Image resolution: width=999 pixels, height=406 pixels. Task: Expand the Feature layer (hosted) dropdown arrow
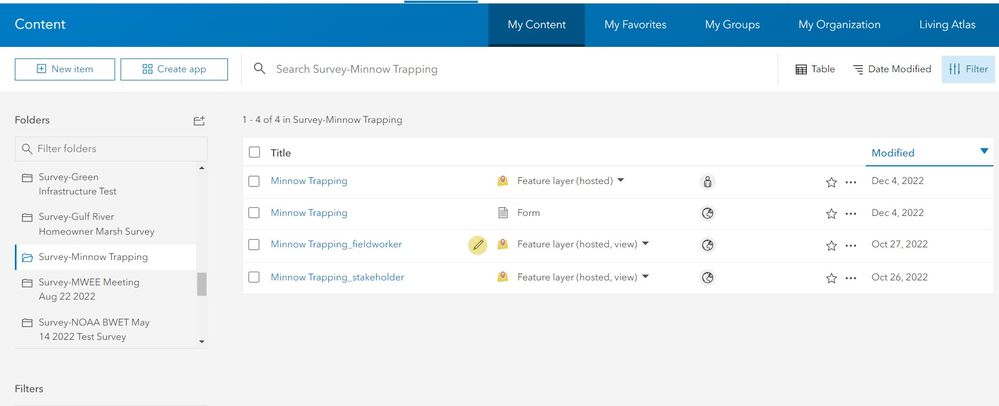pyautogui.click(x=621, y=181)
